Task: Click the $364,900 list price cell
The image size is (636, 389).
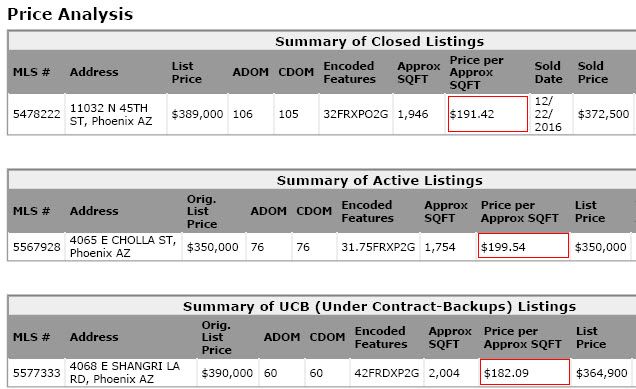Action: (602, 373)
